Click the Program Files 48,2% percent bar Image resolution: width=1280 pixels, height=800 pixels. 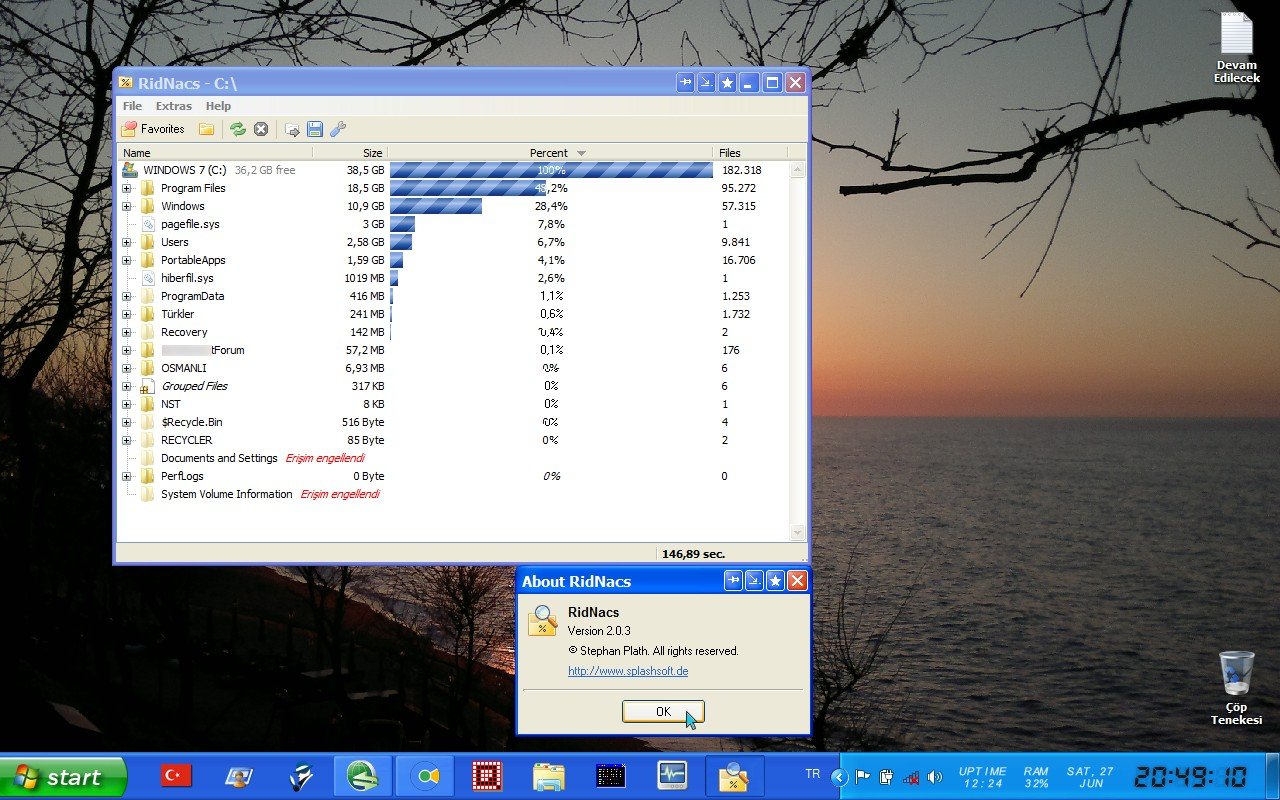(468, 188)
